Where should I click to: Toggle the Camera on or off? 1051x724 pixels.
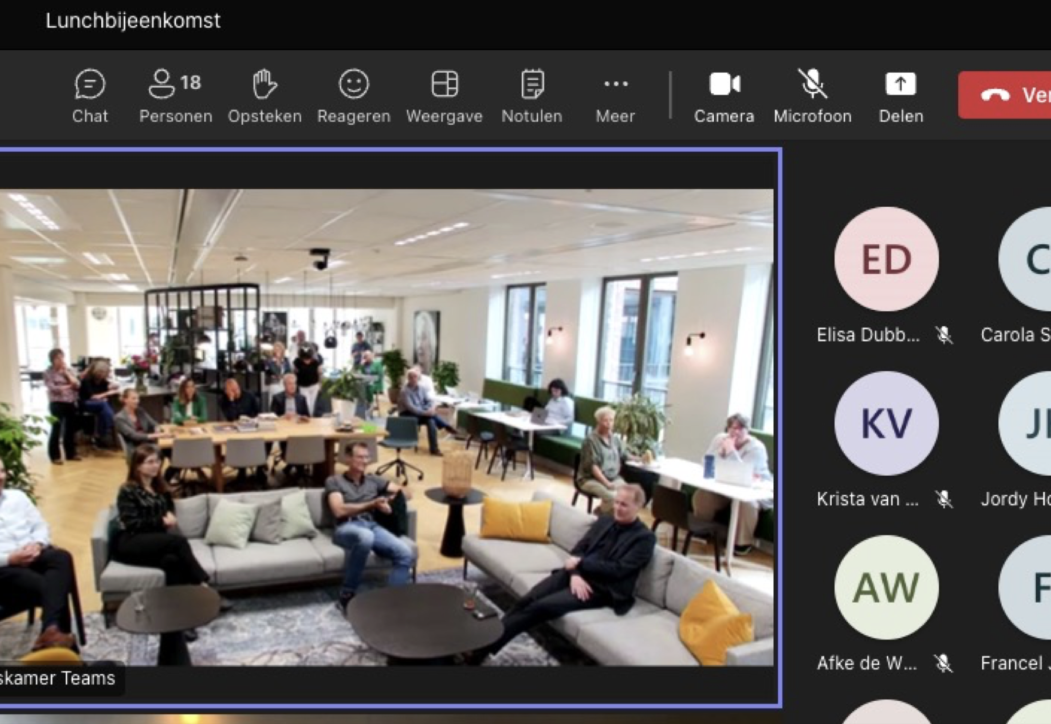click(724, 96)
